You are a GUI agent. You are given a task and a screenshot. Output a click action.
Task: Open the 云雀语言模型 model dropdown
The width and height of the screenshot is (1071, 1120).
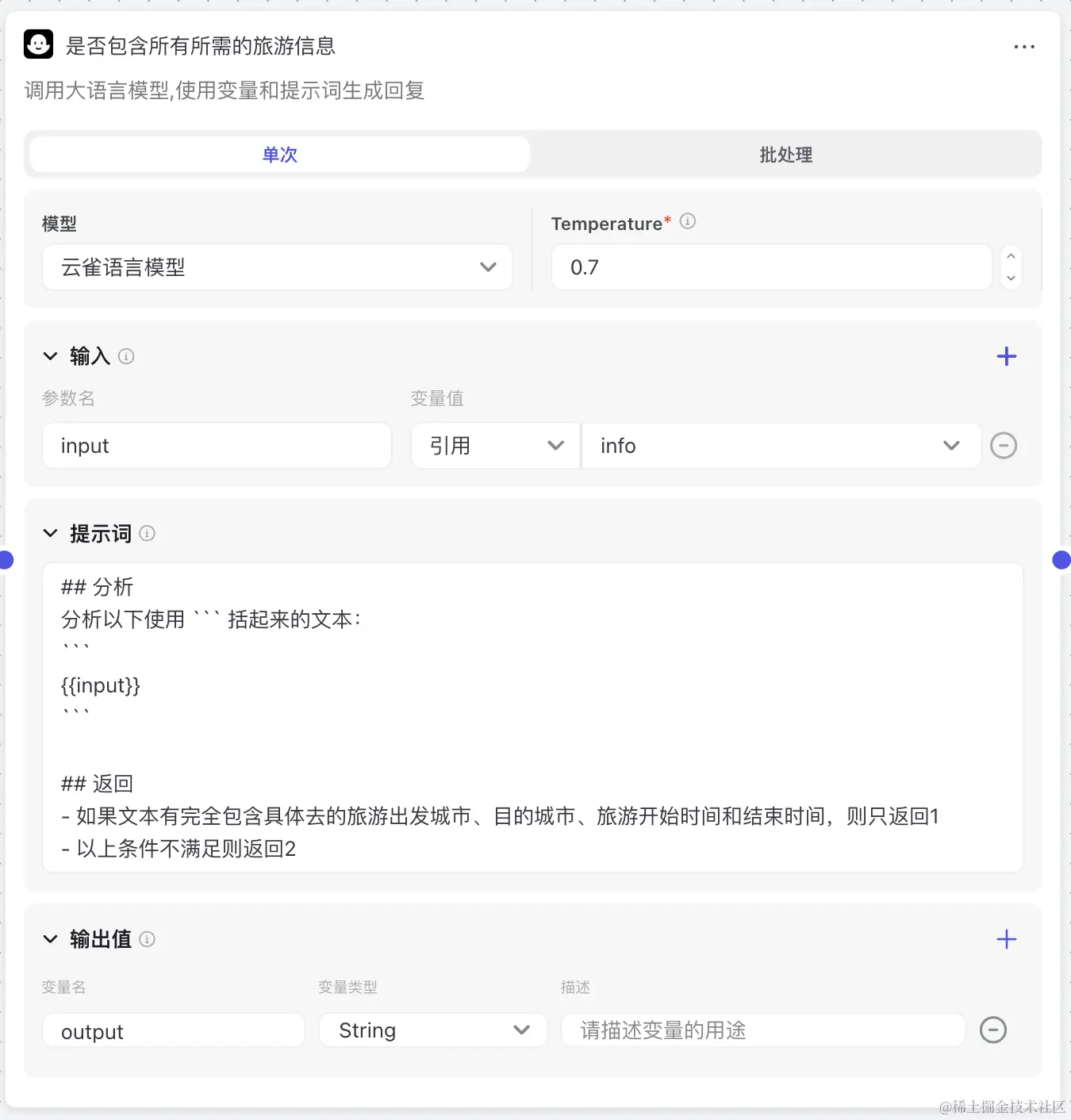pyautogui.click(x=277, y=267)
